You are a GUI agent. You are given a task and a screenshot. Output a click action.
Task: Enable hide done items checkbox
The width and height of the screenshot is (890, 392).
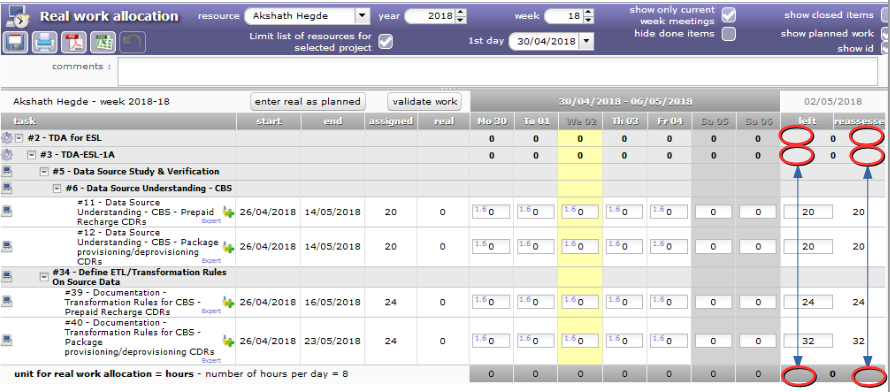click(729, 33)
